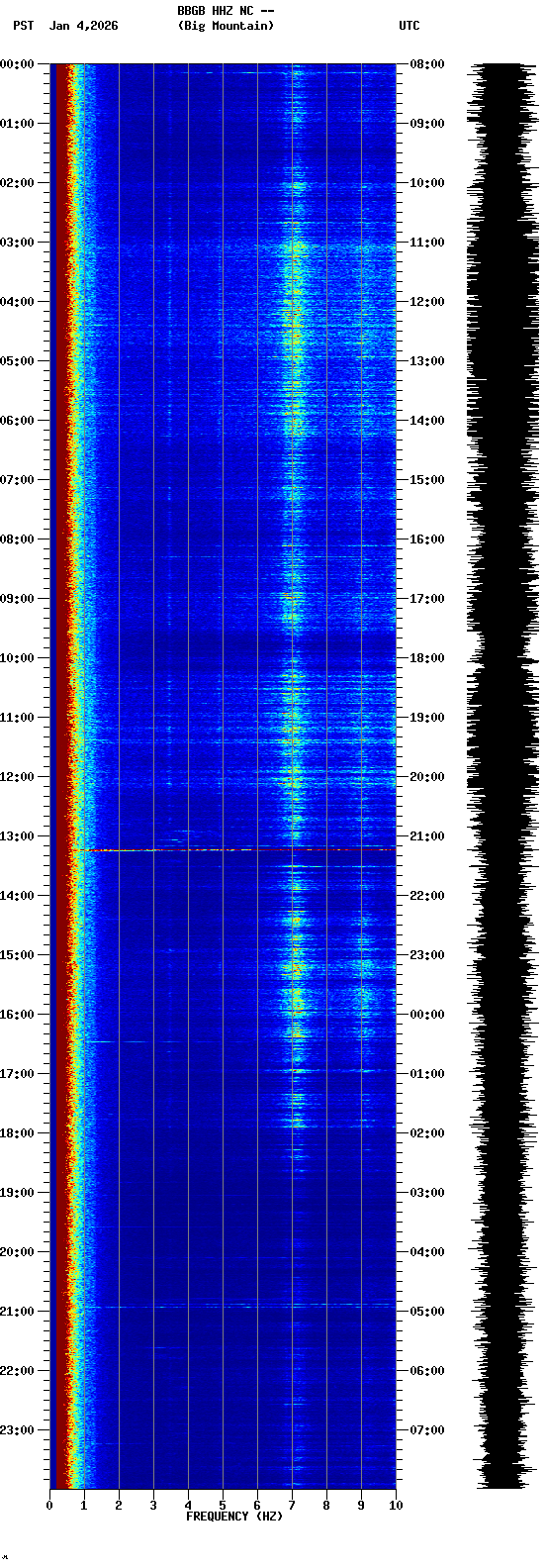Select the 1 Hz frequency tick label
Screen dimensions: 546x1568
(x=84, y=1506)
